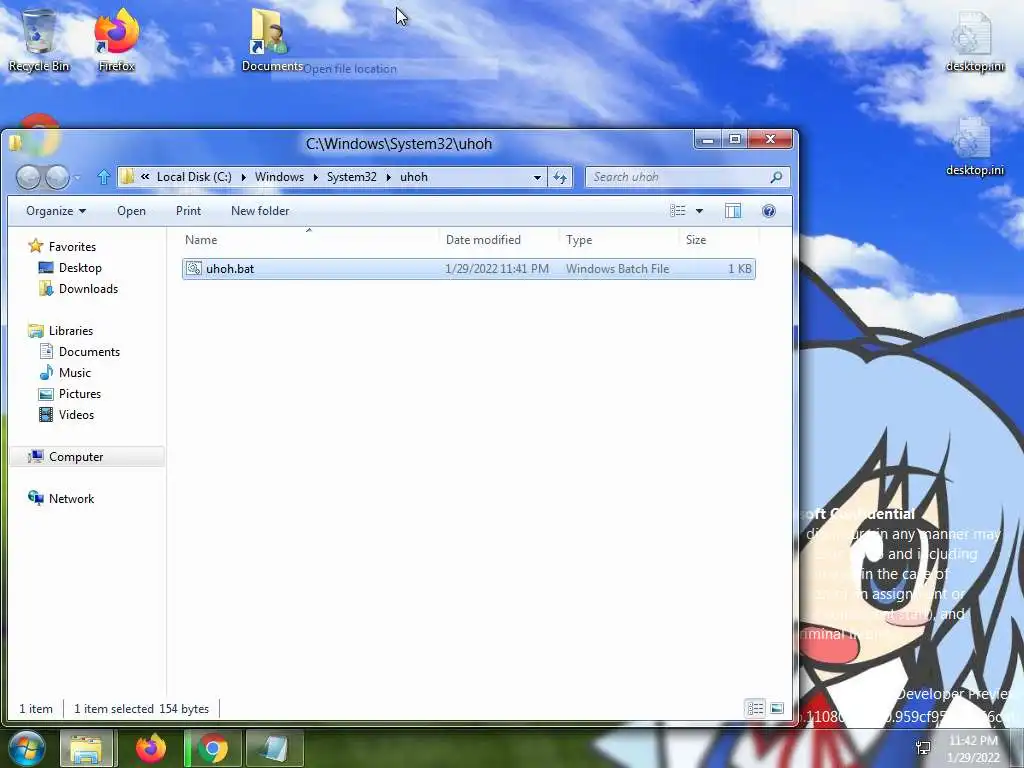Open Chrome from the taskbar

pyautogui.click(x=213, y=748)
